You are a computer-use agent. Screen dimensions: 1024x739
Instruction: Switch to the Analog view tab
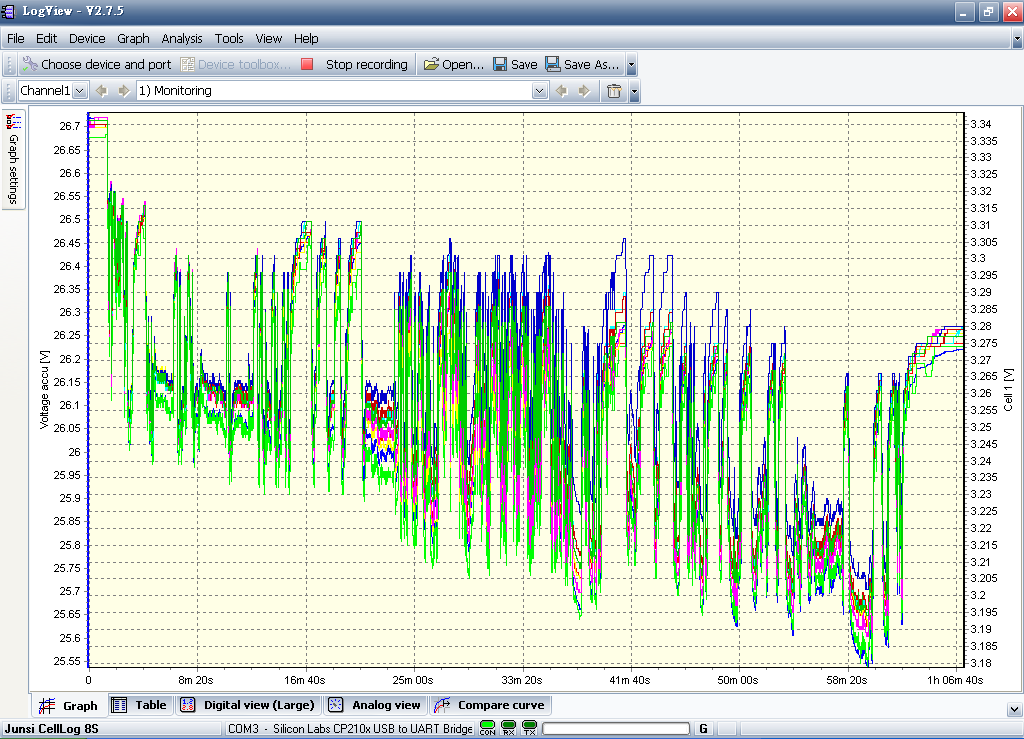(375, 705)
